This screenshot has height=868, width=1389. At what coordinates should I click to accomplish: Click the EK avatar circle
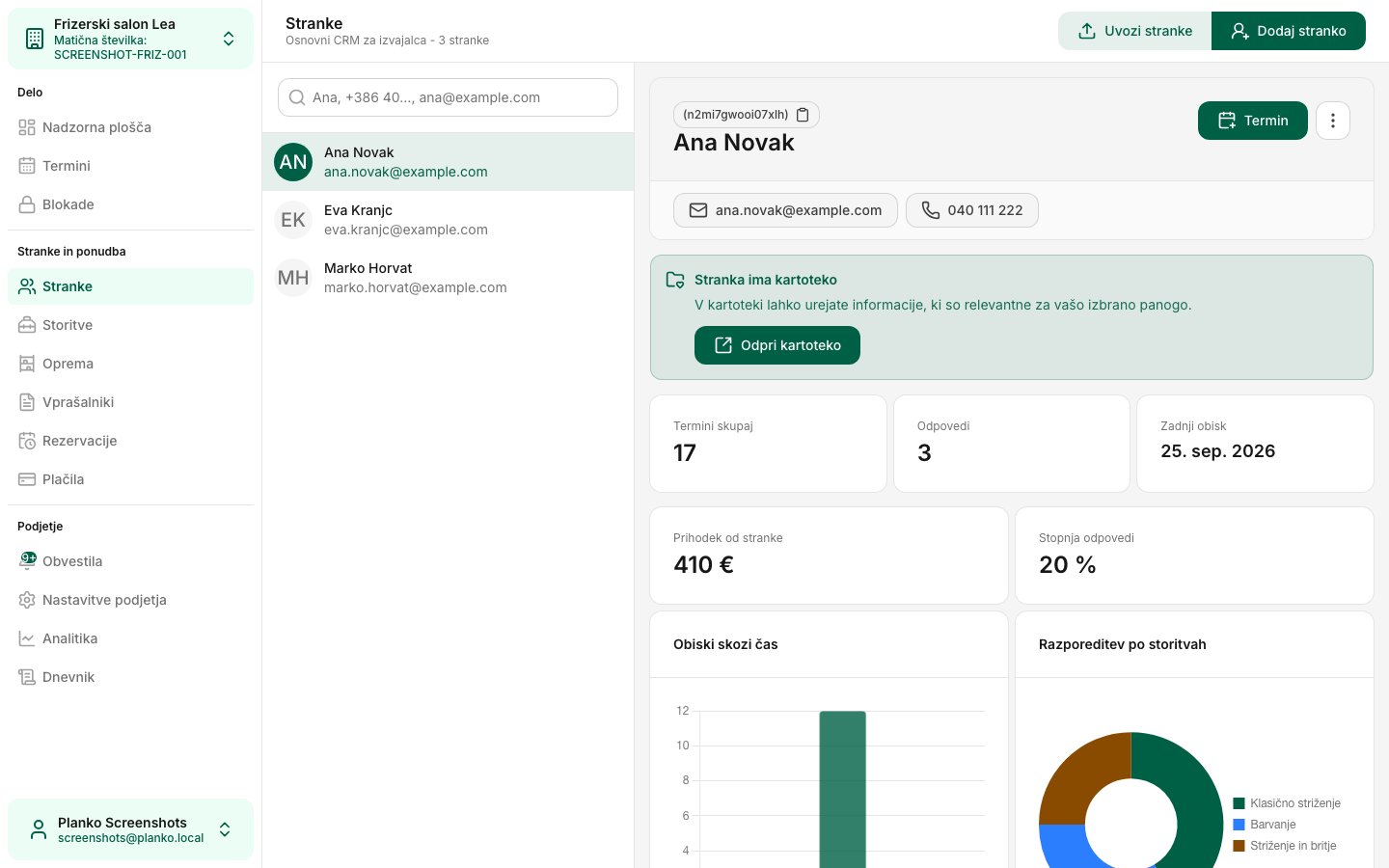[x=293, y=220]
